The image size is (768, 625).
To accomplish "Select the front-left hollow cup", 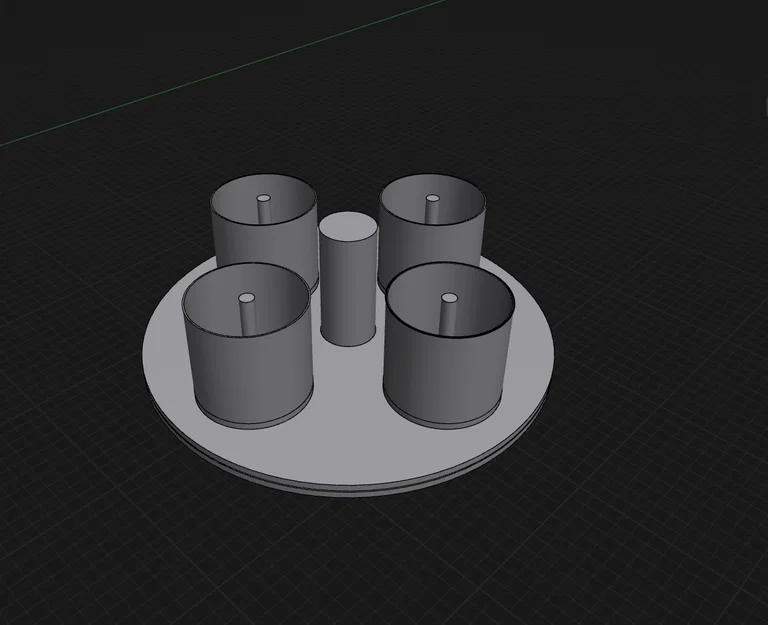I will click(248, 345).
